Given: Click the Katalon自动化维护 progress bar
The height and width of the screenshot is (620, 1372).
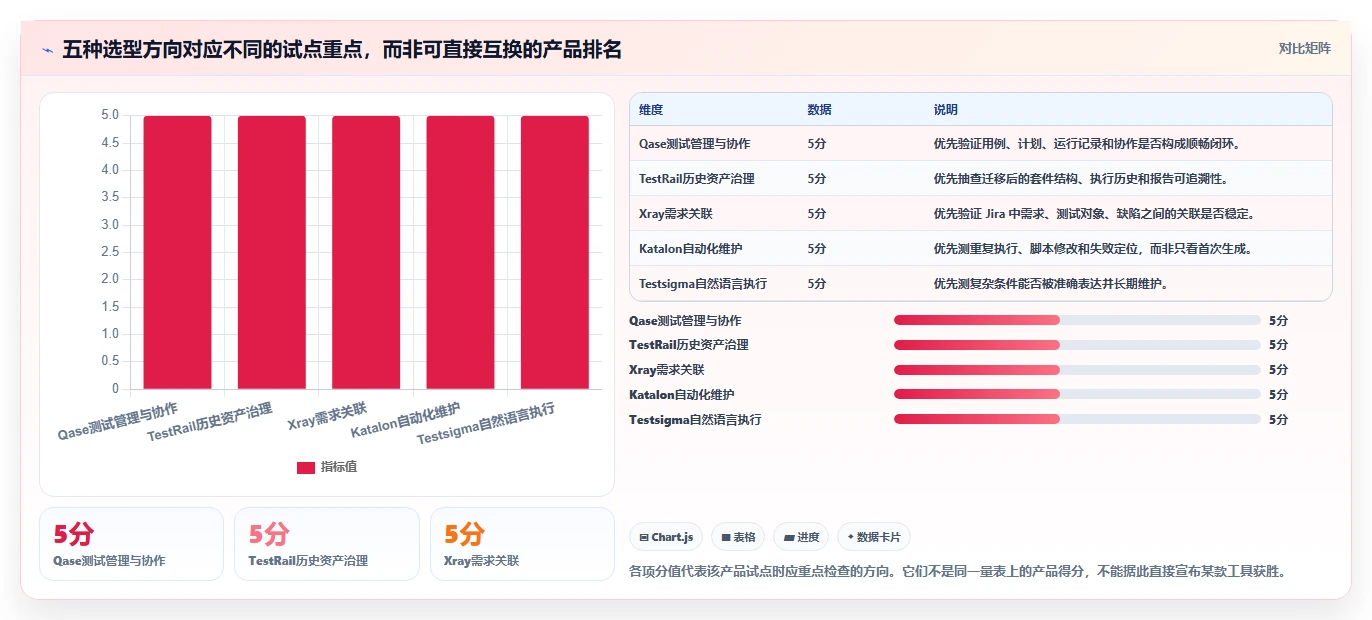Looking at the screenshot, I should [x=1077, y=394].
